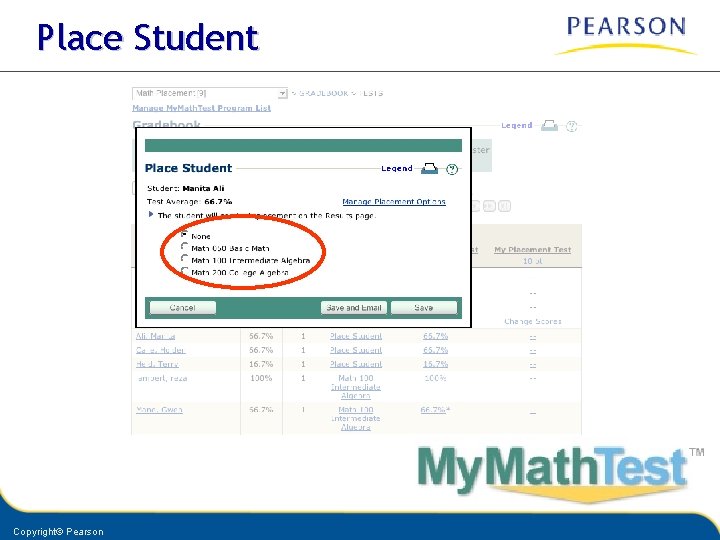720x540 pixels.
Task: Select Math 100 Intermediate Algebra option
Action: coord(185,259)
